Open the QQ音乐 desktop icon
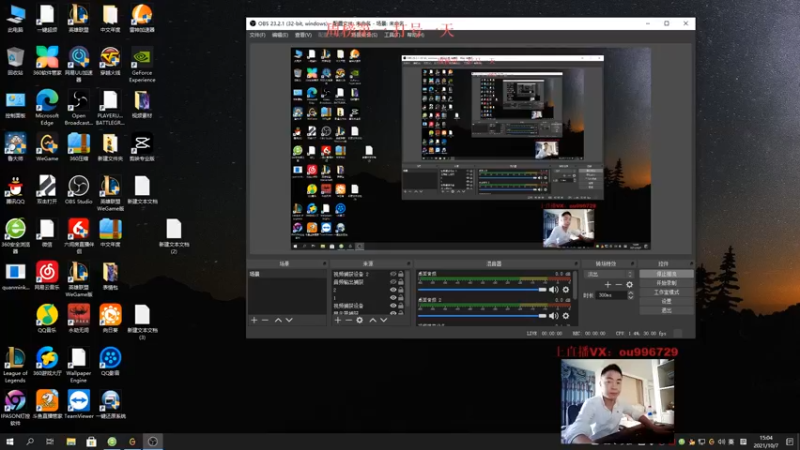Screen dimensions: 800x450 click(47, 319)
